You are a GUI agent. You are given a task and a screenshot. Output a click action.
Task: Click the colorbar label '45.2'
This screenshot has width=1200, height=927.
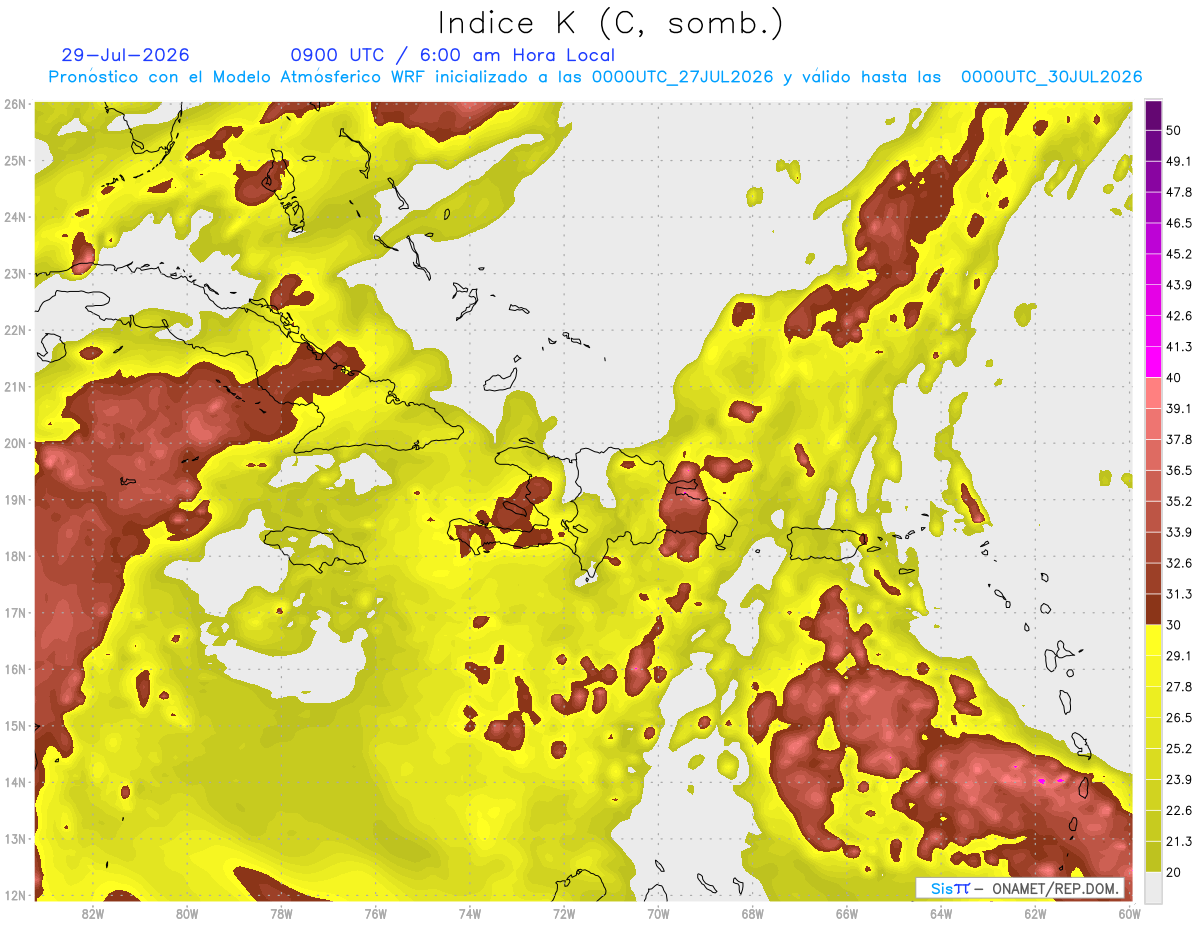coord(1179,254)
